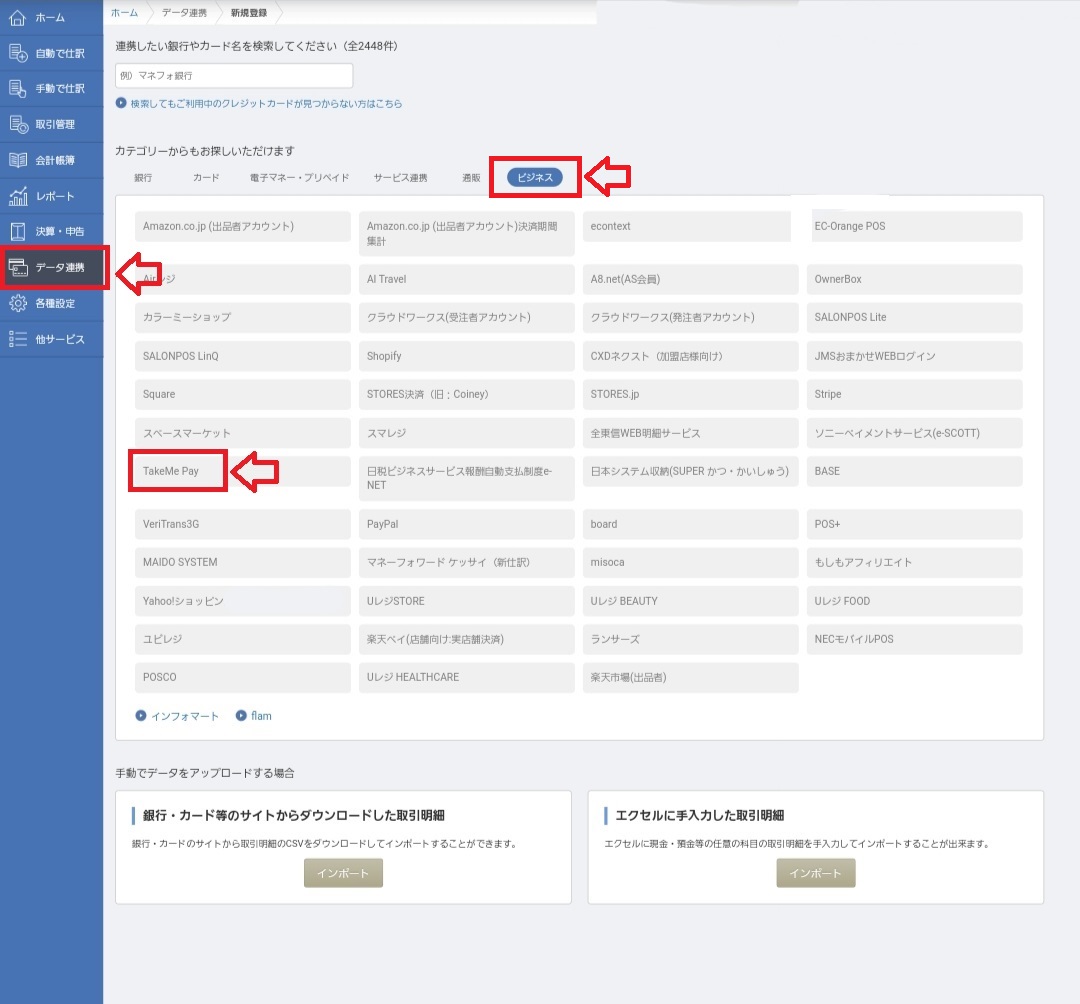Choose STORES決済 (旧：Coiney) service
The width and height of the screenshot is (1080, 1004).
[x=466, y=395]
